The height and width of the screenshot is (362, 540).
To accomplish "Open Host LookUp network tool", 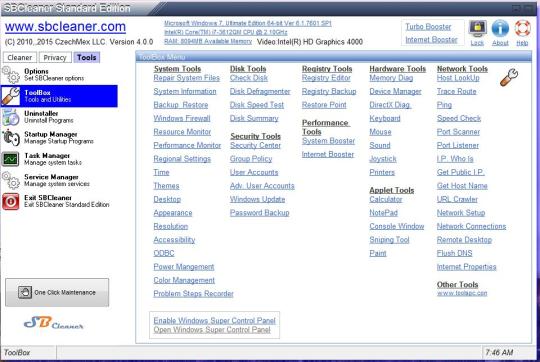I will point(458,78).
